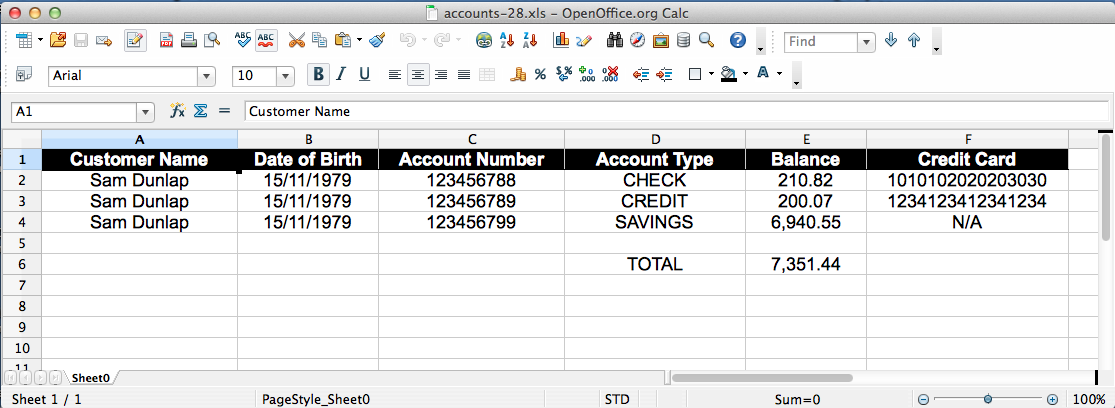Image resolution: width=1115 pixels, height=408 pixels.
Task: Toggle Bold formatting
Action: tap(318, 74)
